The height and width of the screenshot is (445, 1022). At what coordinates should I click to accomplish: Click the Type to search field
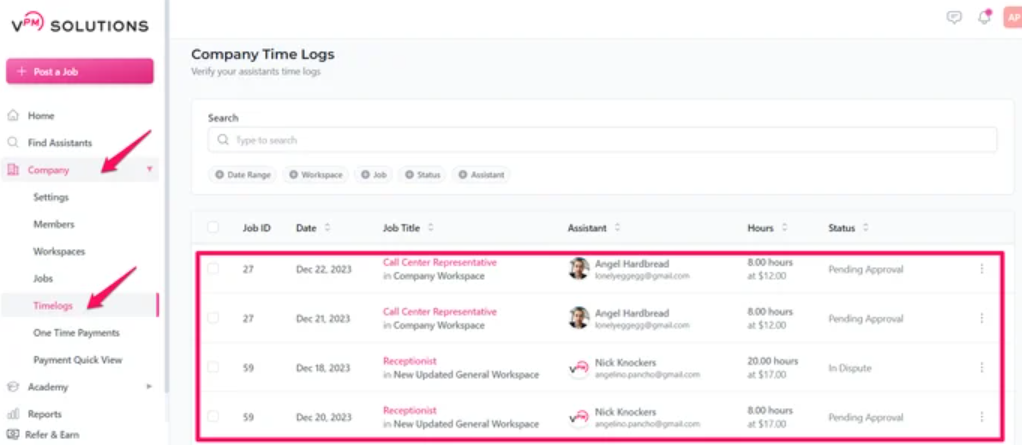coord(602,139)
